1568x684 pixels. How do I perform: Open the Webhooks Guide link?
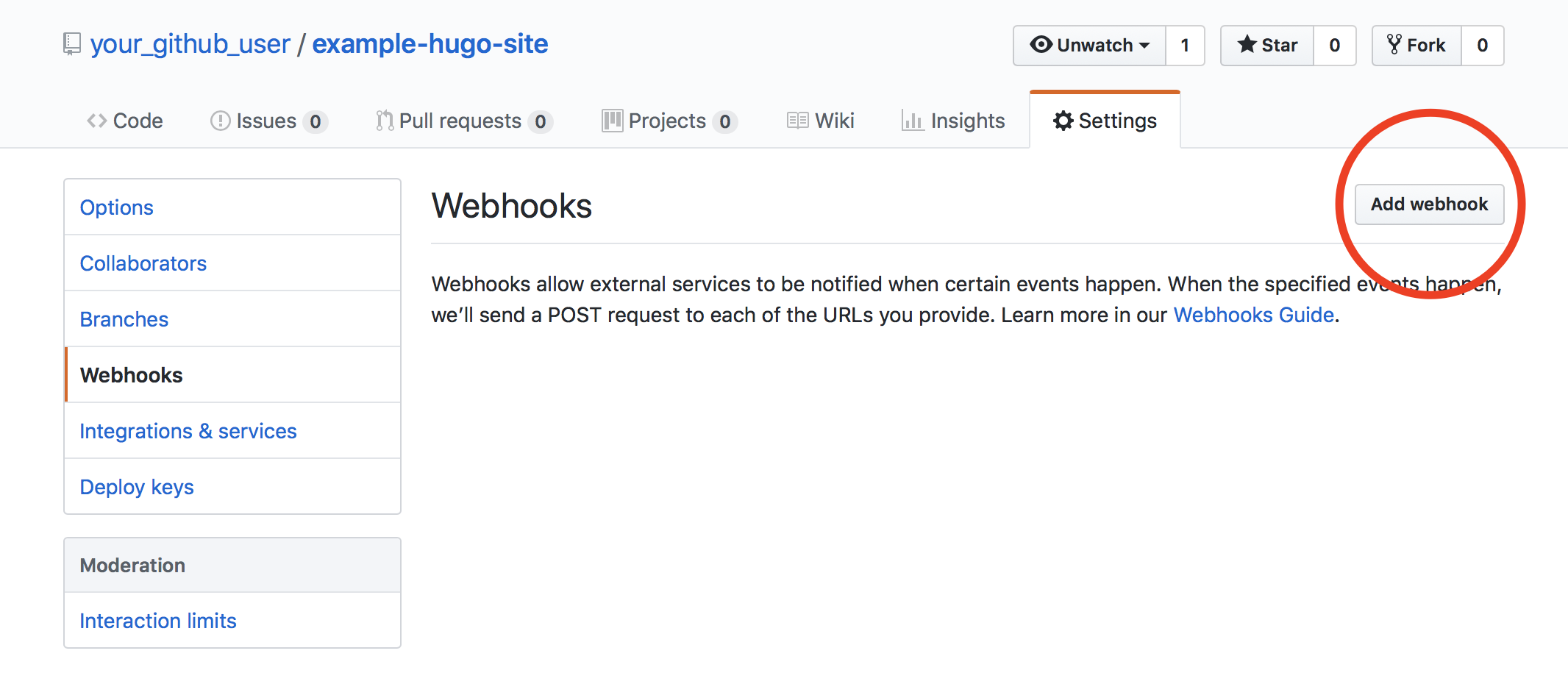click(1253, 315)
